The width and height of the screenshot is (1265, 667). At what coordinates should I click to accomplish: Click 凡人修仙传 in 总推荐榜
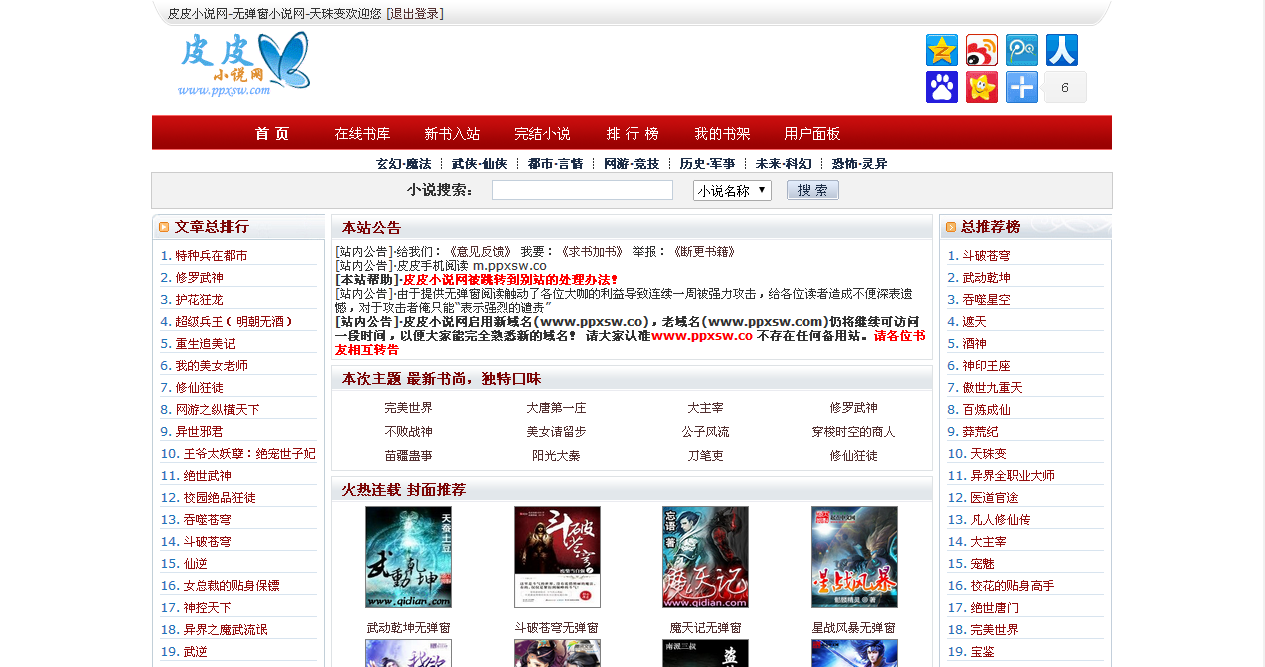click(1000, 520)
